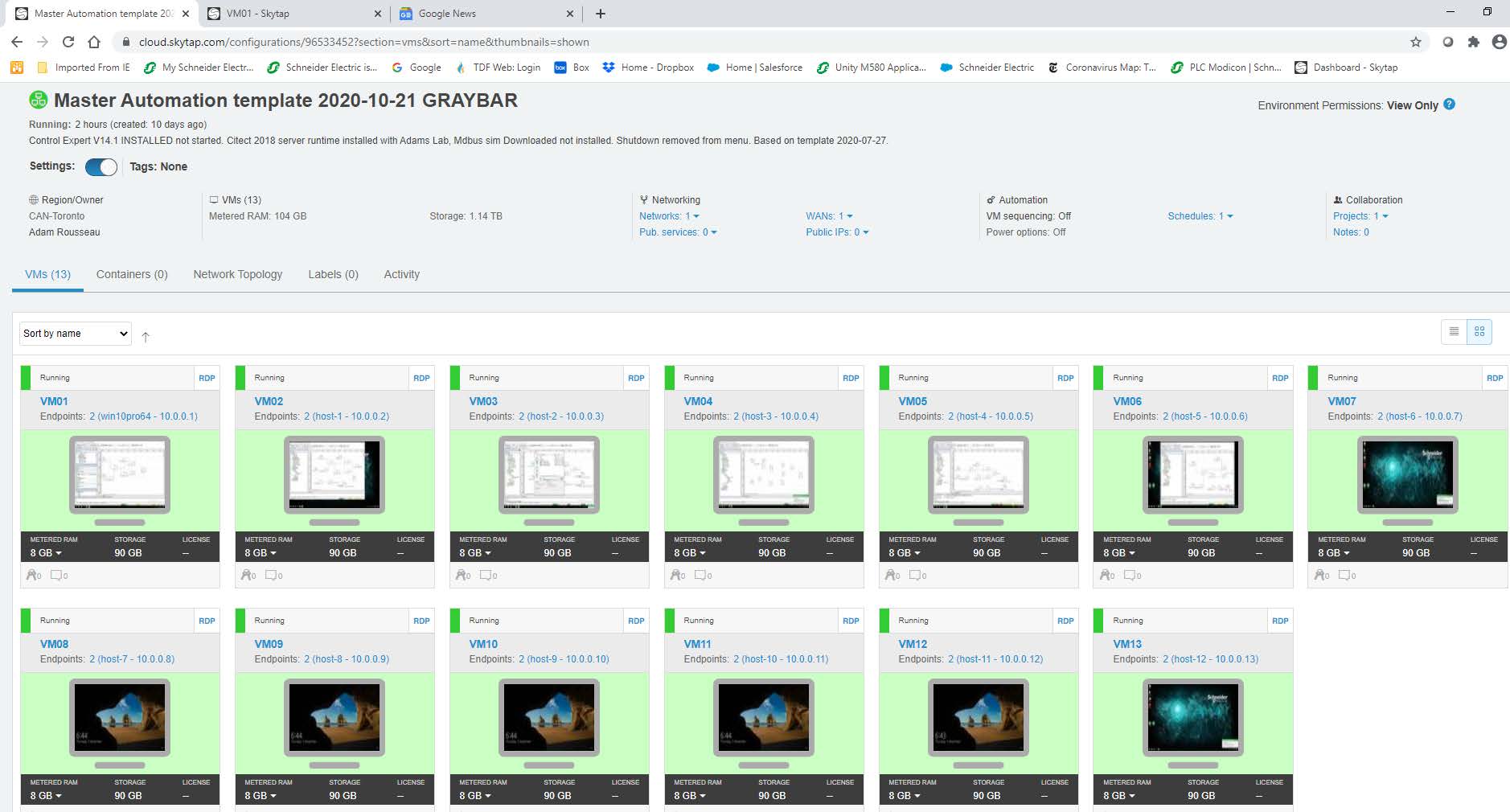The width and height of the screenshot is (1510, 812).
Task: Switch to list view icon
Action: point(1454,331)
